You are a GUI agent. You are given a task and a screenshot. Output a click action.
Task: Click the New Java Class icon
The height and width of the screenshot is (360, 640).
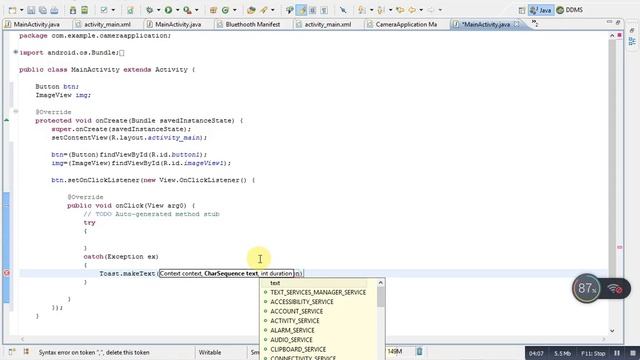pyautogui.click(x=225, y=10)
